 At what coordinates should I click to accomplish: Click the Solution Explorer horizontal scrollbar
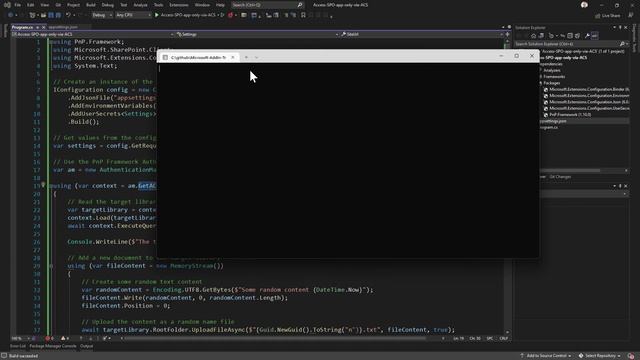tap(569, 171)
